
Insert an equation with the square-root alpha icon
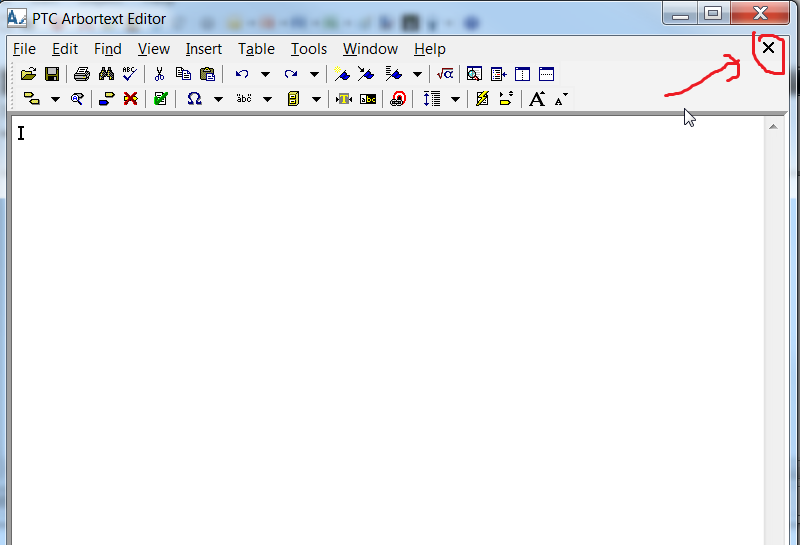(x=445, y=74)
